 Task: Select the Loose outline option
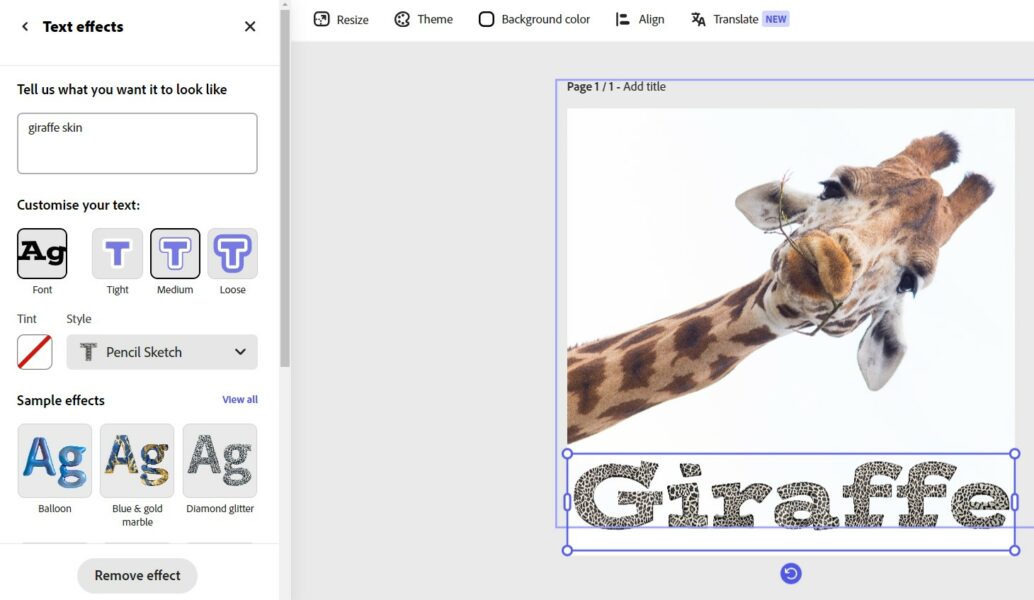(232, 254)
